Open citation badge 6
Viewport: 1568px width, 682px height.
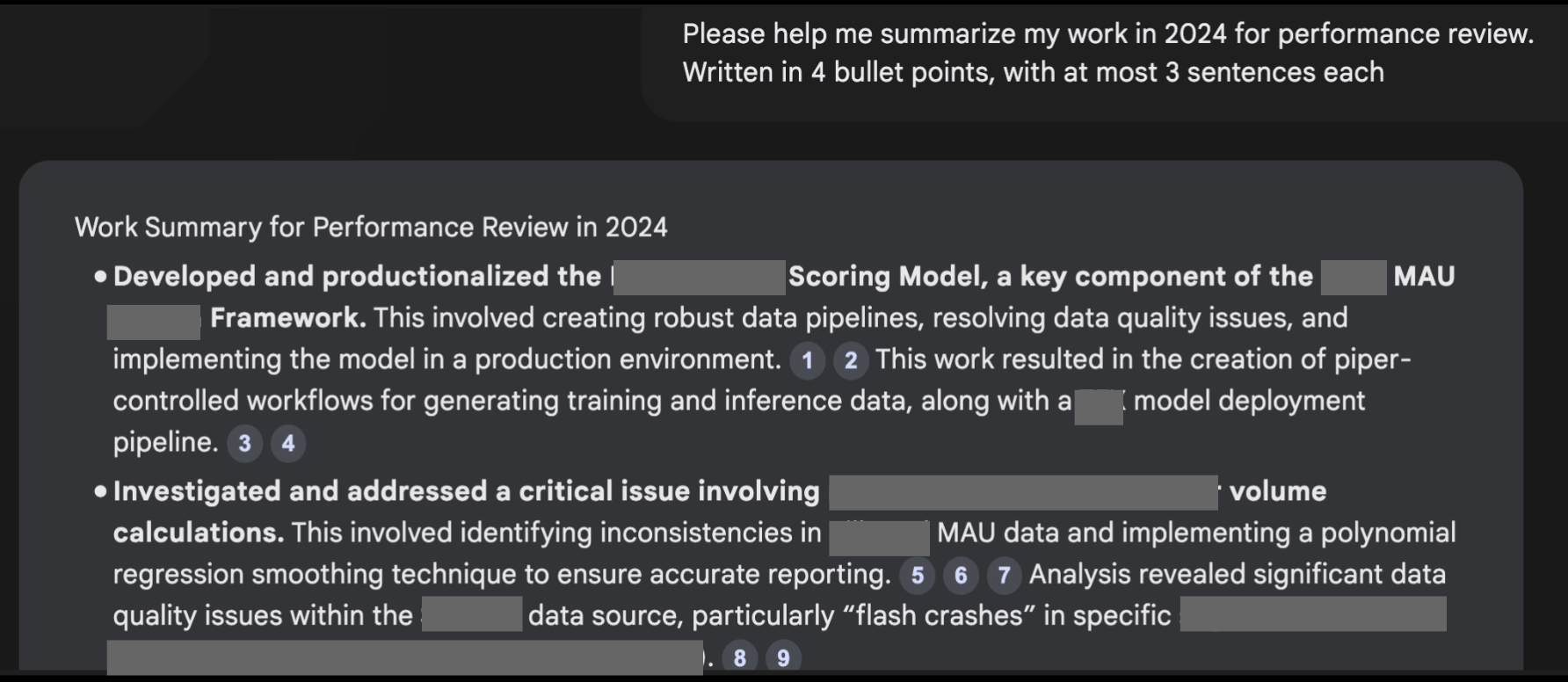coord(961,576)
